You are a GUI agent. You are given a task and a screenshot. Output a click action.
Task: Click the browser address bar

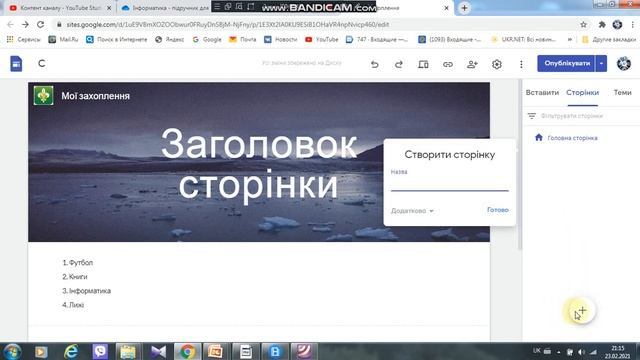(318, 24)
